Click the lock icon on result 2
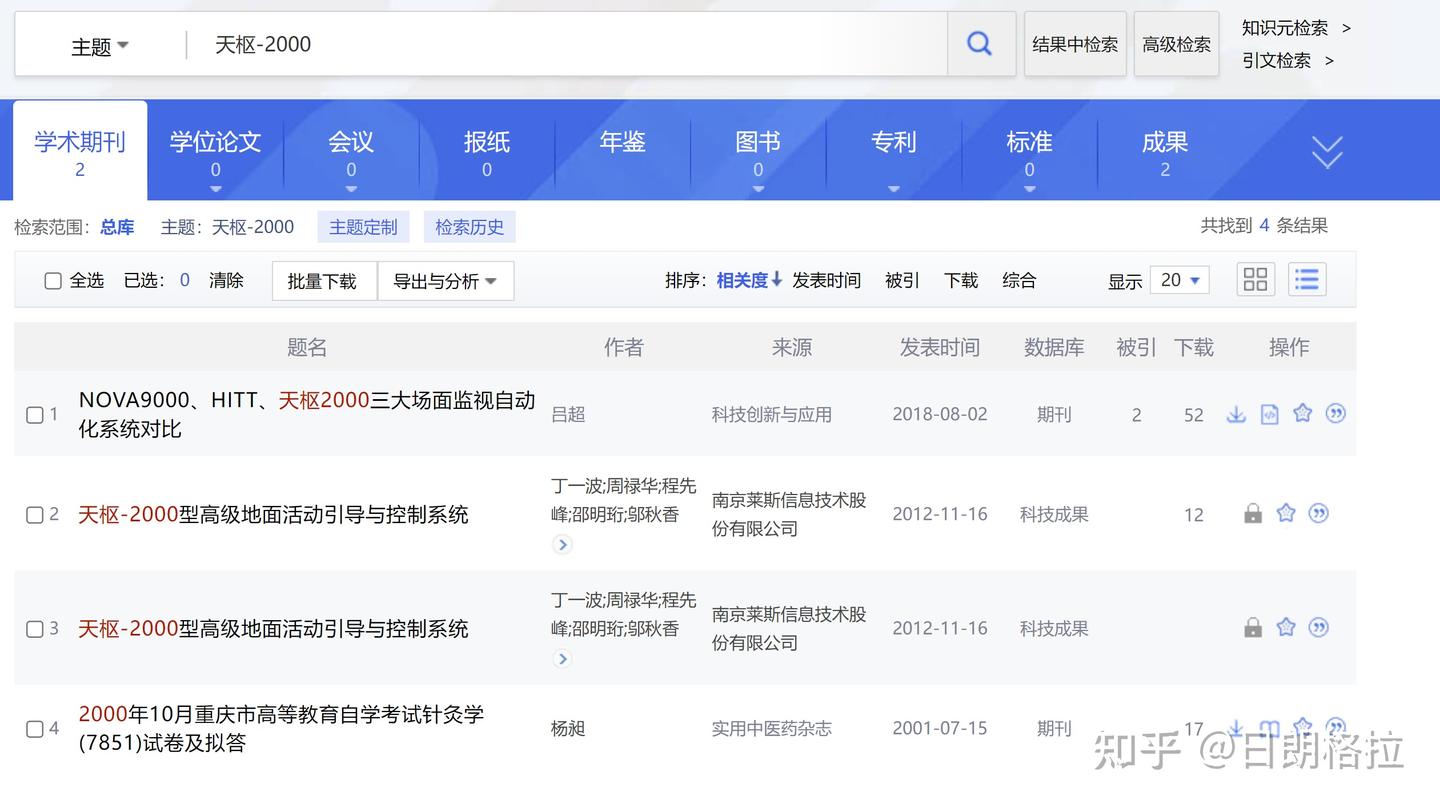The height and width of the screenshot is (808, 1440). click(1252, 513)
